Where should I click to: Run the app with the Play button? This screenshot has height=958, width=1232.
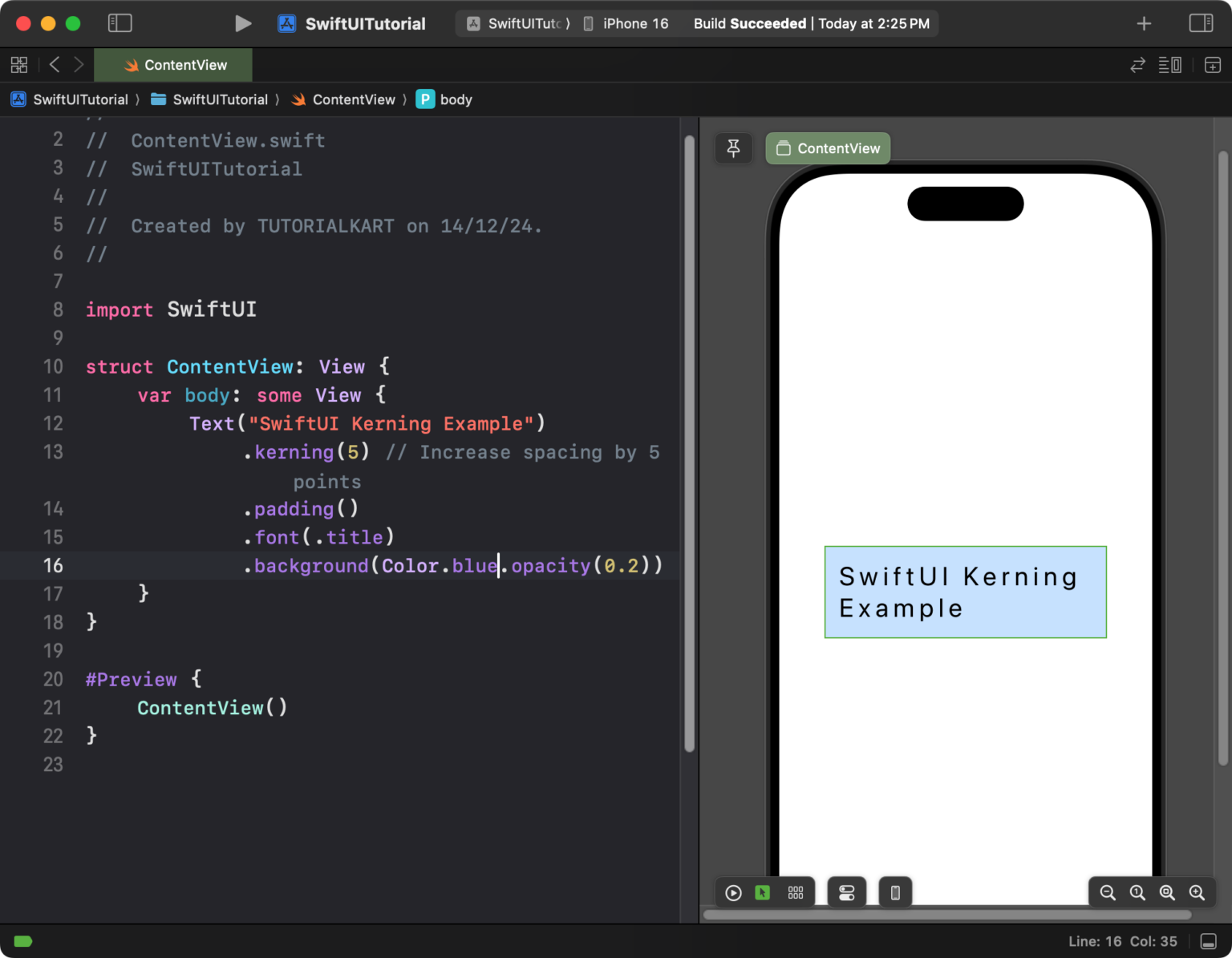click(x=244, y=23)
